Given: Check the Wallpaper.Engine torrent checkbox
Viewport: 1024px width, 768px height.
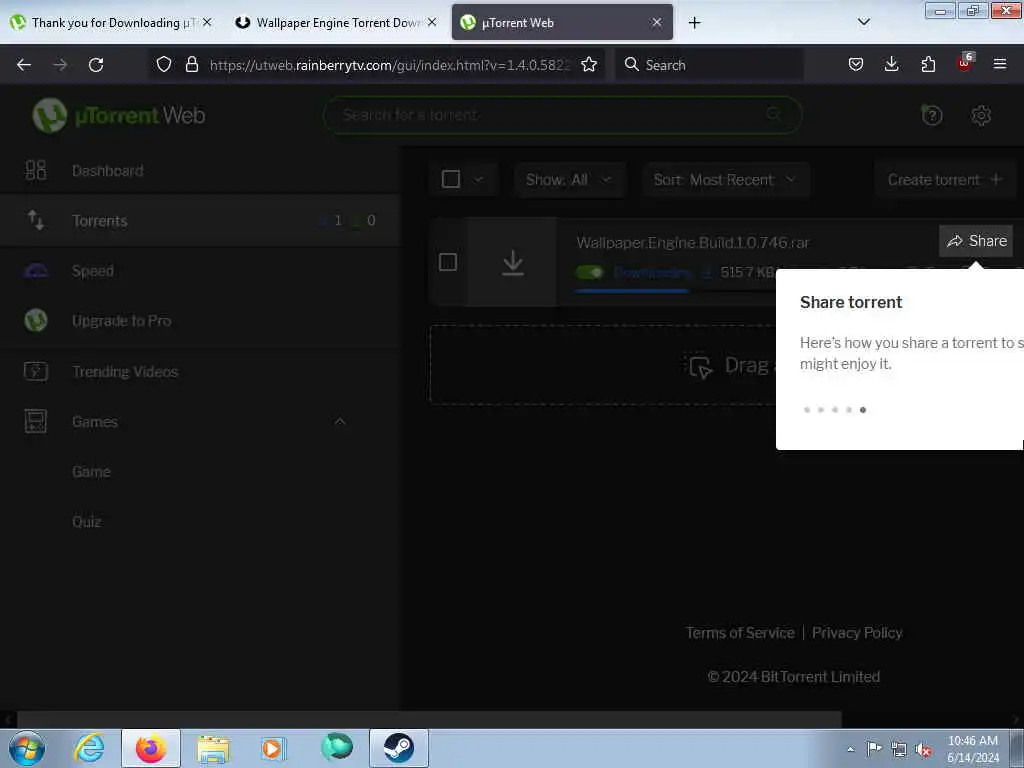Looking at the screenshot, I should [448, 263].
